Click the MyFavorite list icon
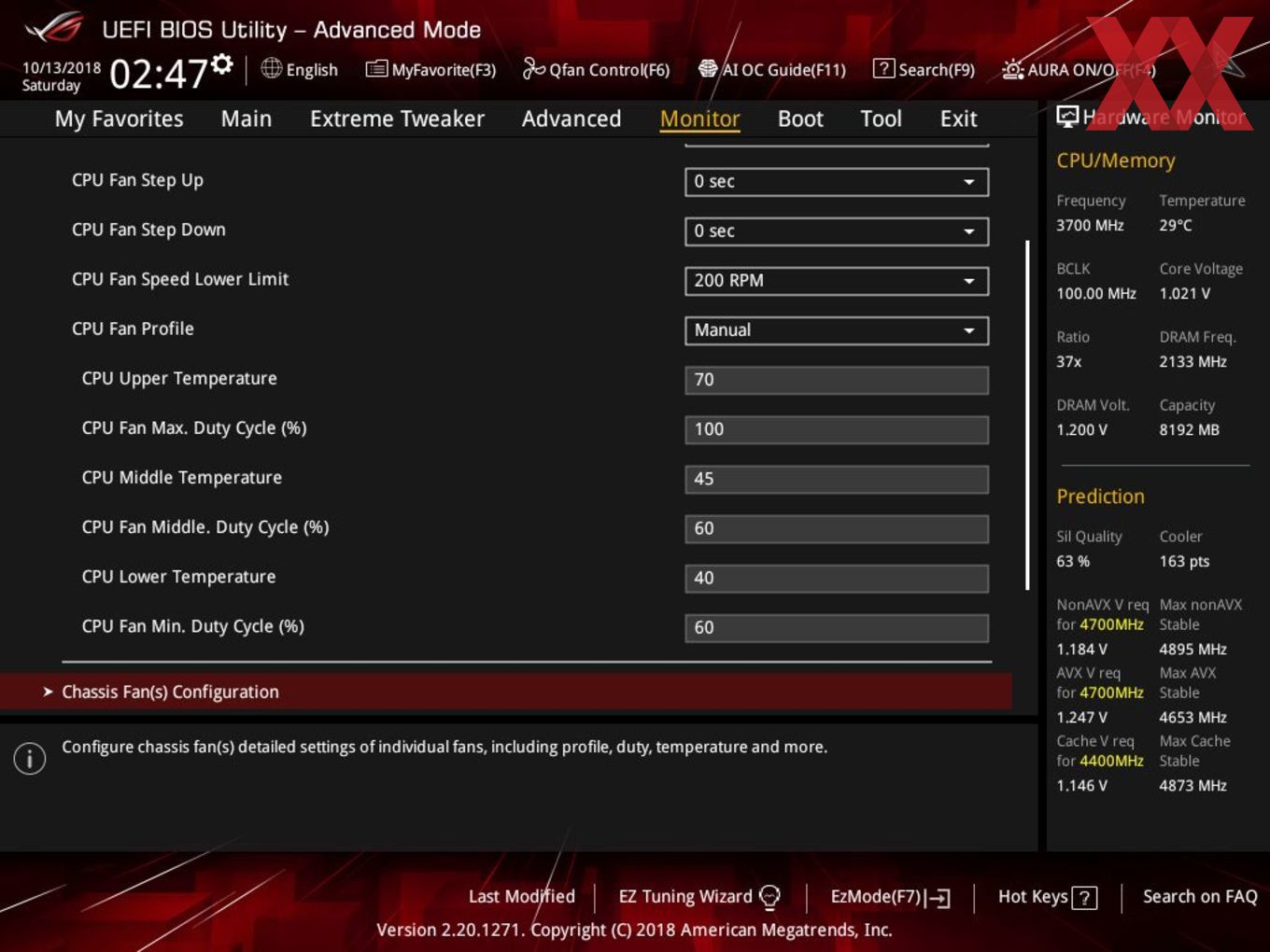 (x=376, y=69)
